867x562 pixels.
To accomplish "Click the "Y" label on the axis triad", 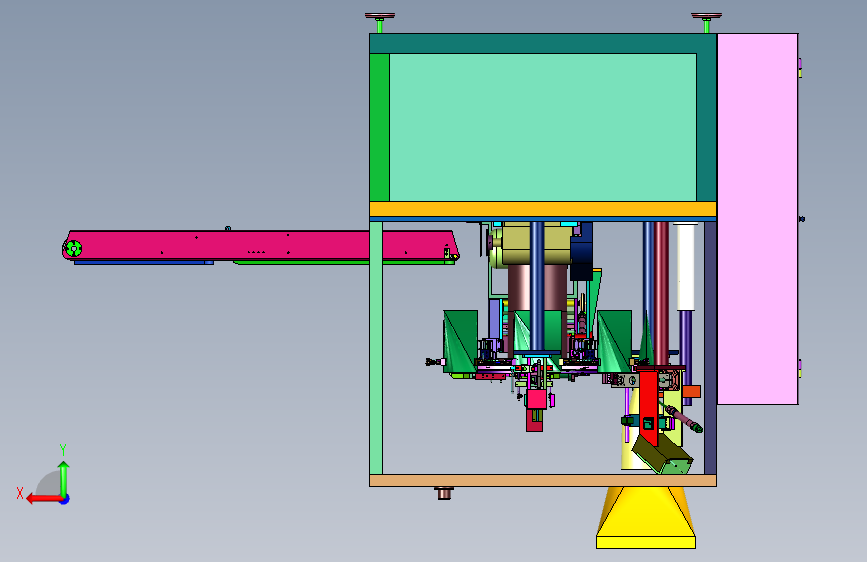I will coord(63,449).
